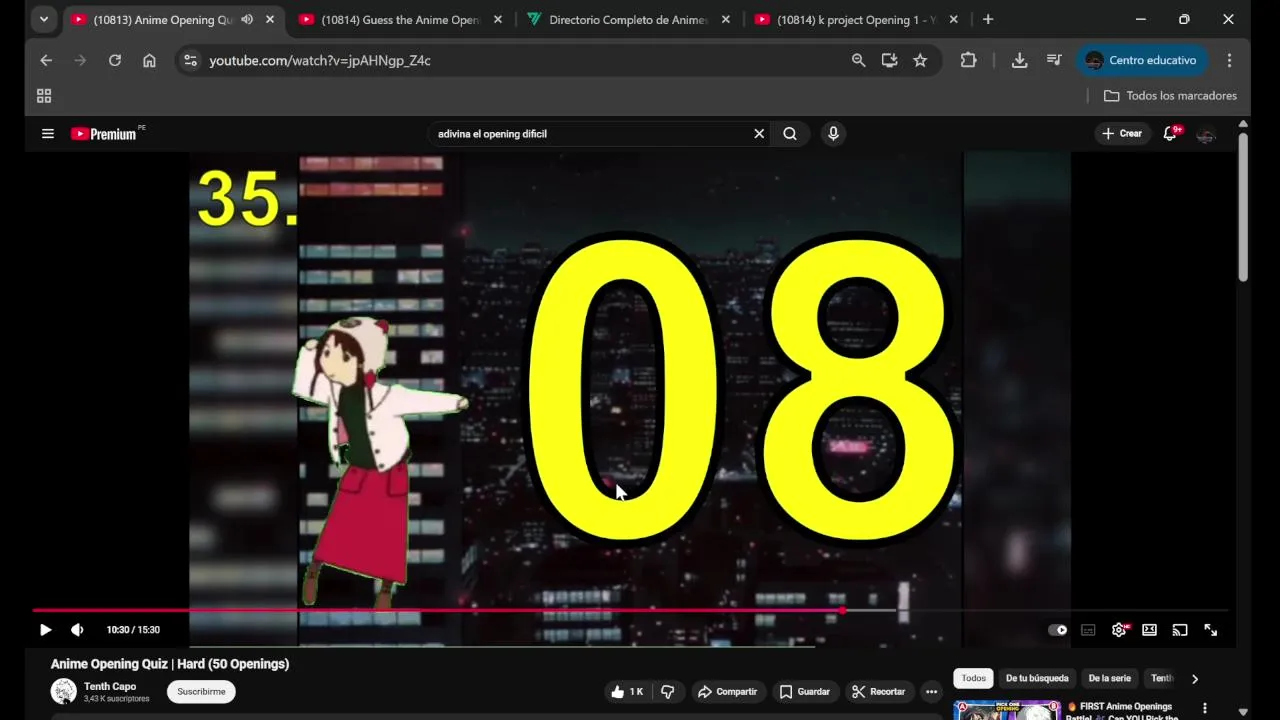Submit search with magnifier button

pyautogui.click(x=790, y=133)
